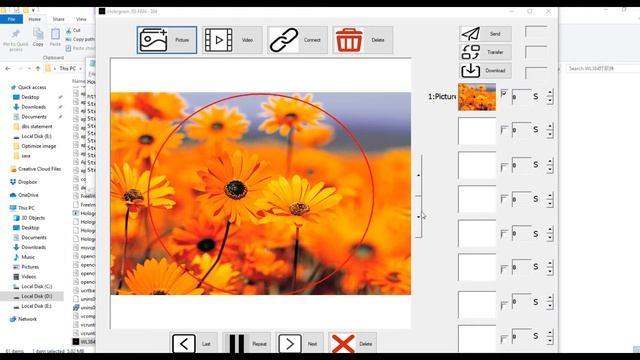
Task: Click the lower arrow on the vertical slider
Action: coord(418,217)
